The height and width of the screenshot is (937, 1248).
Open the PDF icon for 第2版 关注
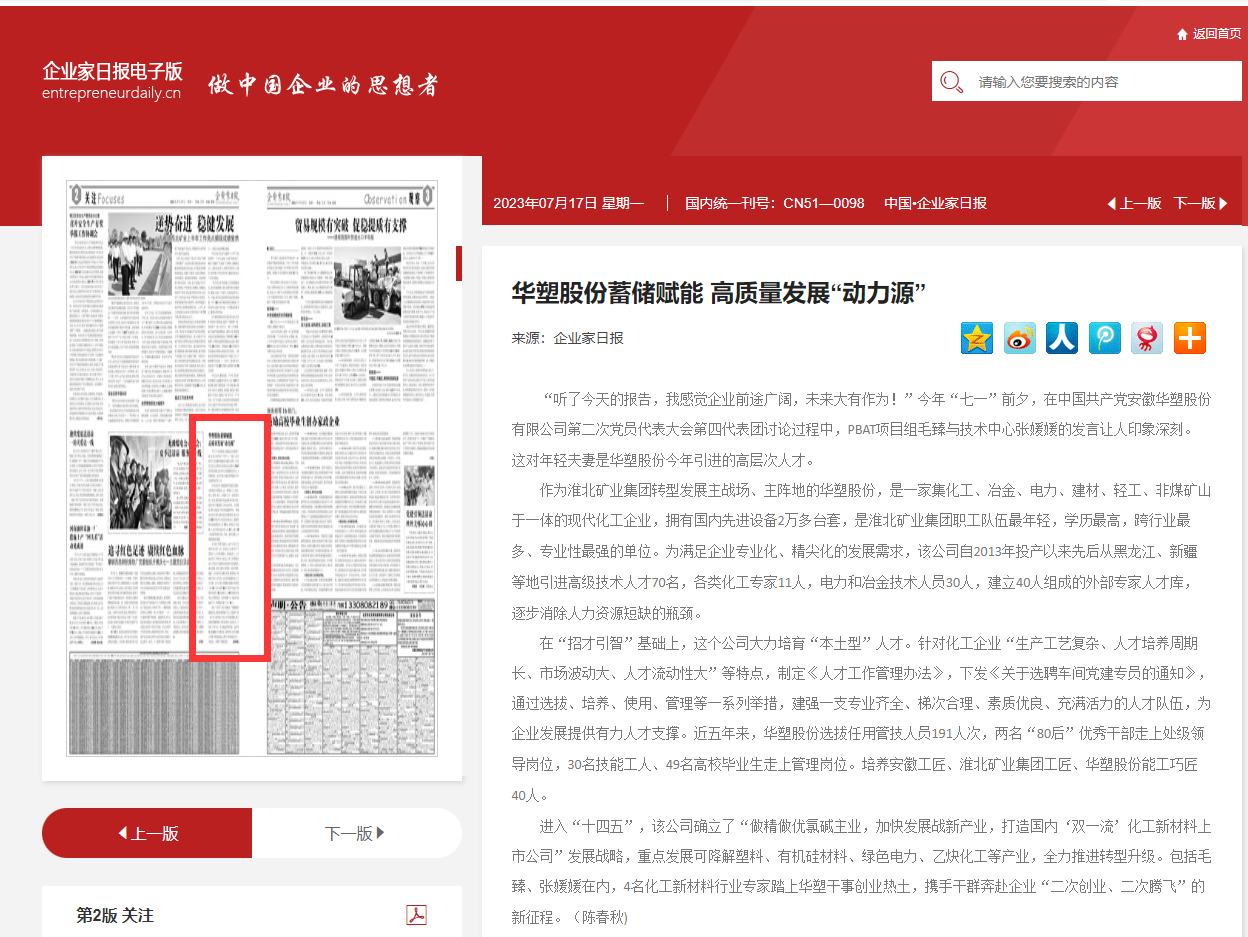pyautogui.click(x=416, y=915)
